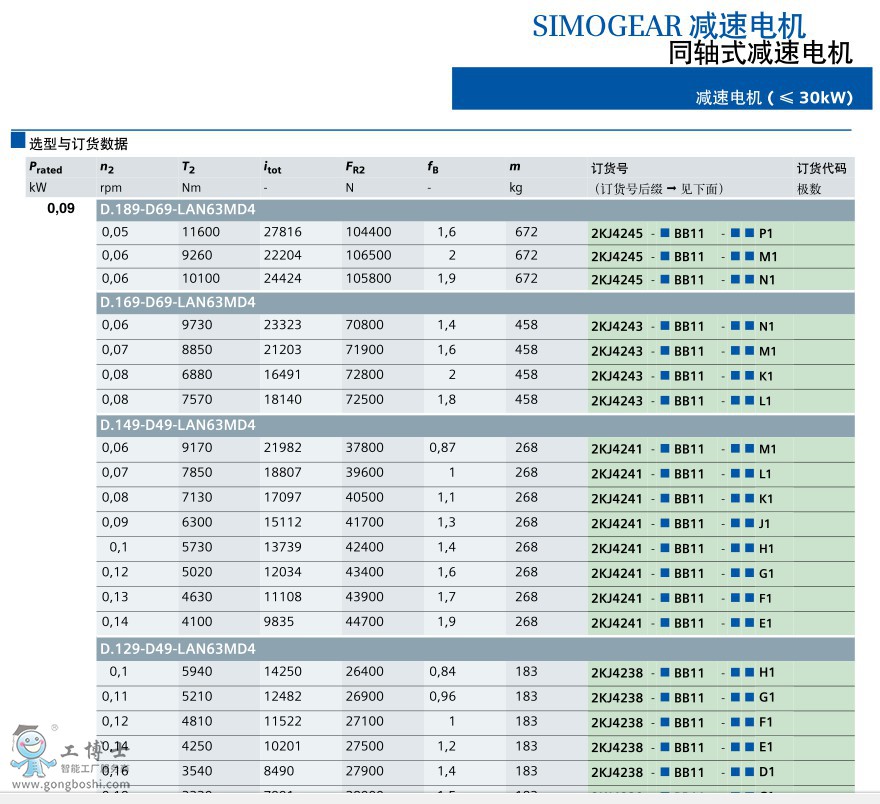Click the blue squares before J1 suffix
This screenshot has width=880, height=804.
[741, 523]
